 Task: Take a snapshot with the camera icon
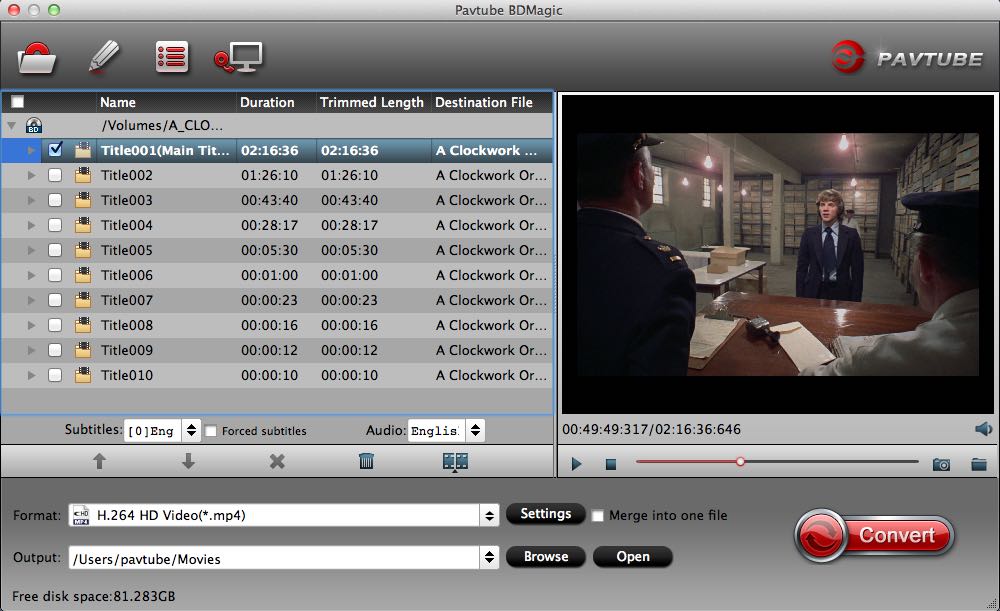pos(940,463)
